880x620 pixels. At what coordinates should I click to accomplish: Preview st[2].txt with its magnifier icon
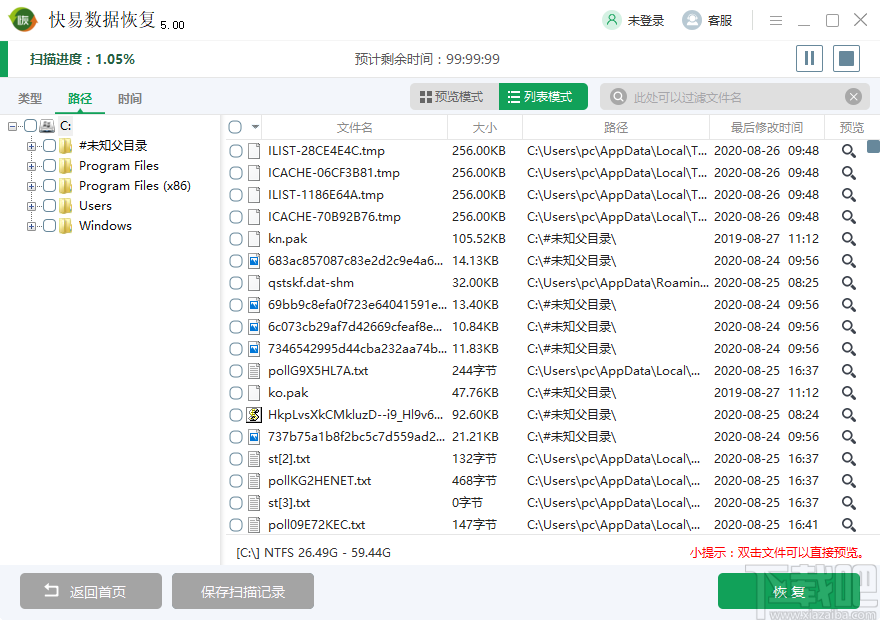coord(848,459)
